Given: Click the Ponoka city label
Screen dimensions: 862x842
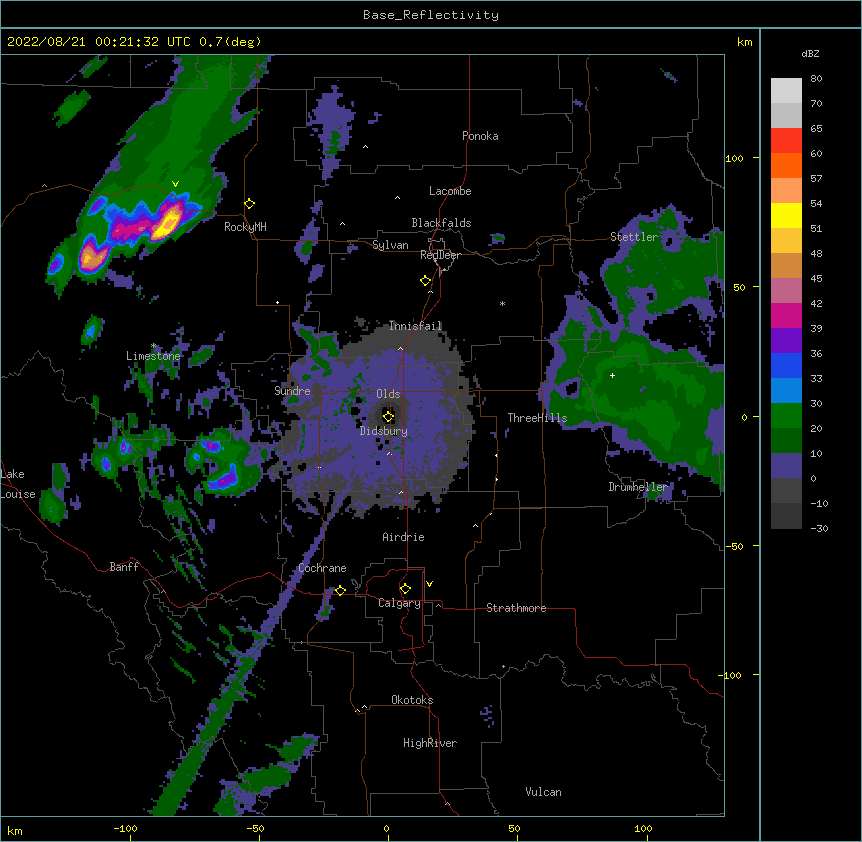Looking at the screenshot, I should coord(480,136).
